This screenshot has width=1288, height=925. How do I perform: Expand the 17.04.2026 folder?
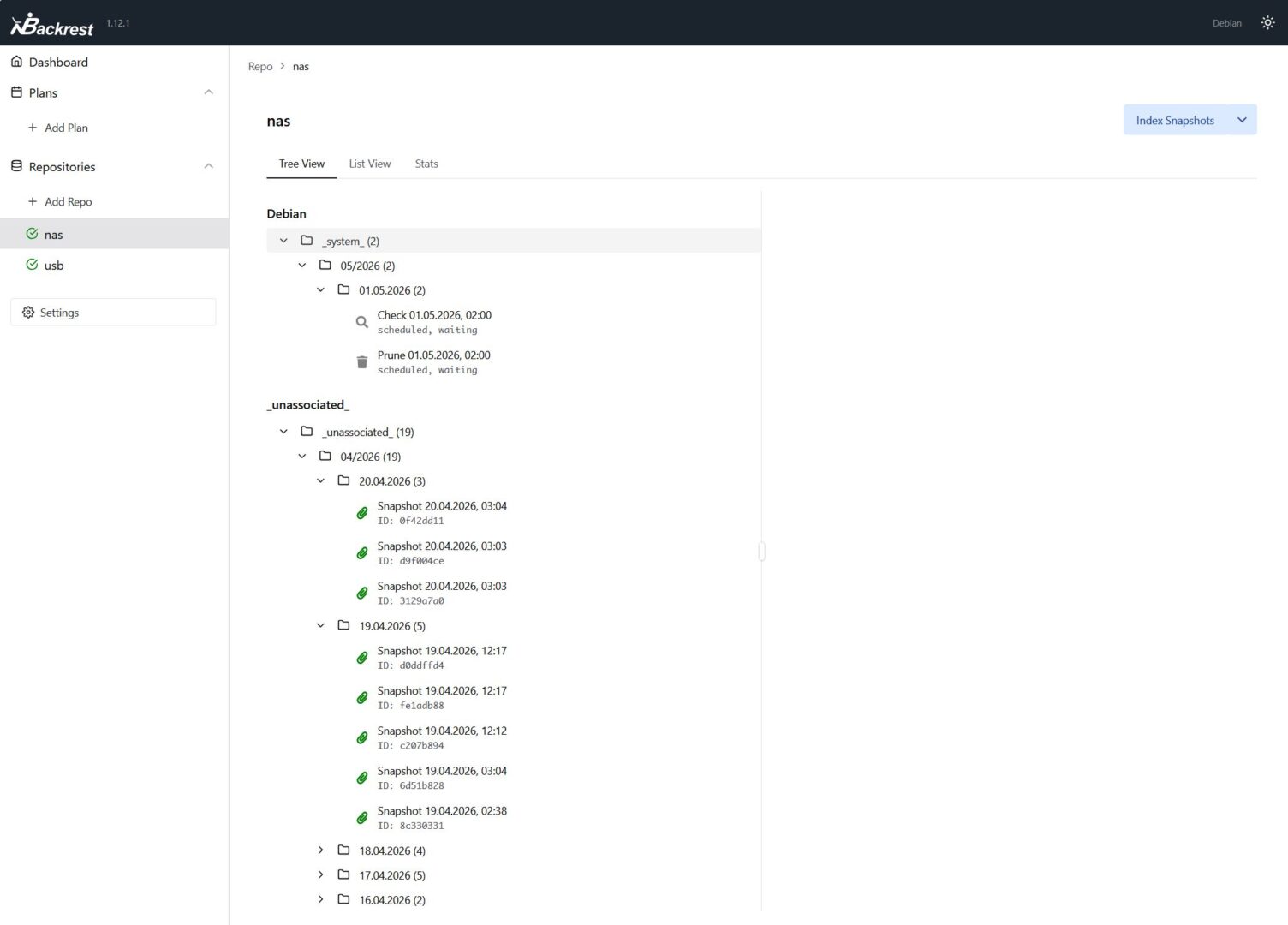click(x=320, y=875)
